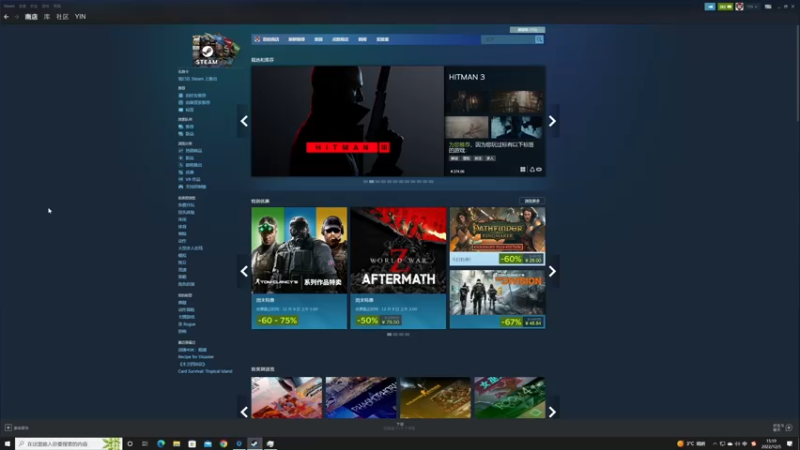800x450 pixels.
Task: Go forward using the forward arrow
Action: coord(16,17)
